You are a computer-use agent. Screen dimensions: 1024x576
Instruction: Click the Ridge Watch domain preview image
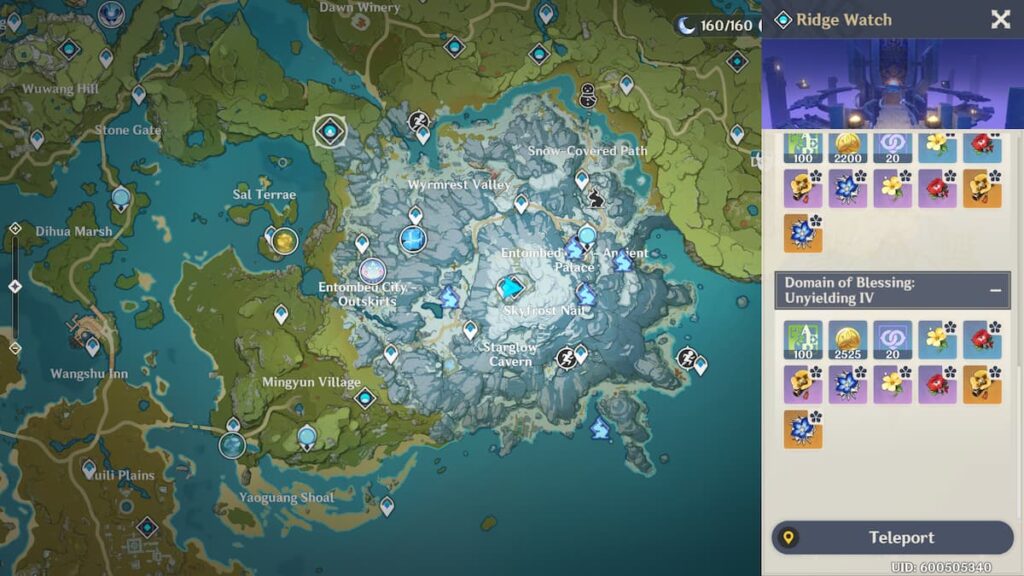[x=892, y=84]
